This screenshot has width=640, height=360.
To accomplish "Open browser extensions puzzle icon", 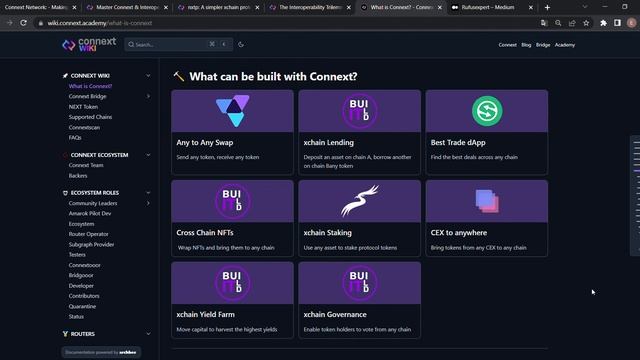I will click(603, 23).
